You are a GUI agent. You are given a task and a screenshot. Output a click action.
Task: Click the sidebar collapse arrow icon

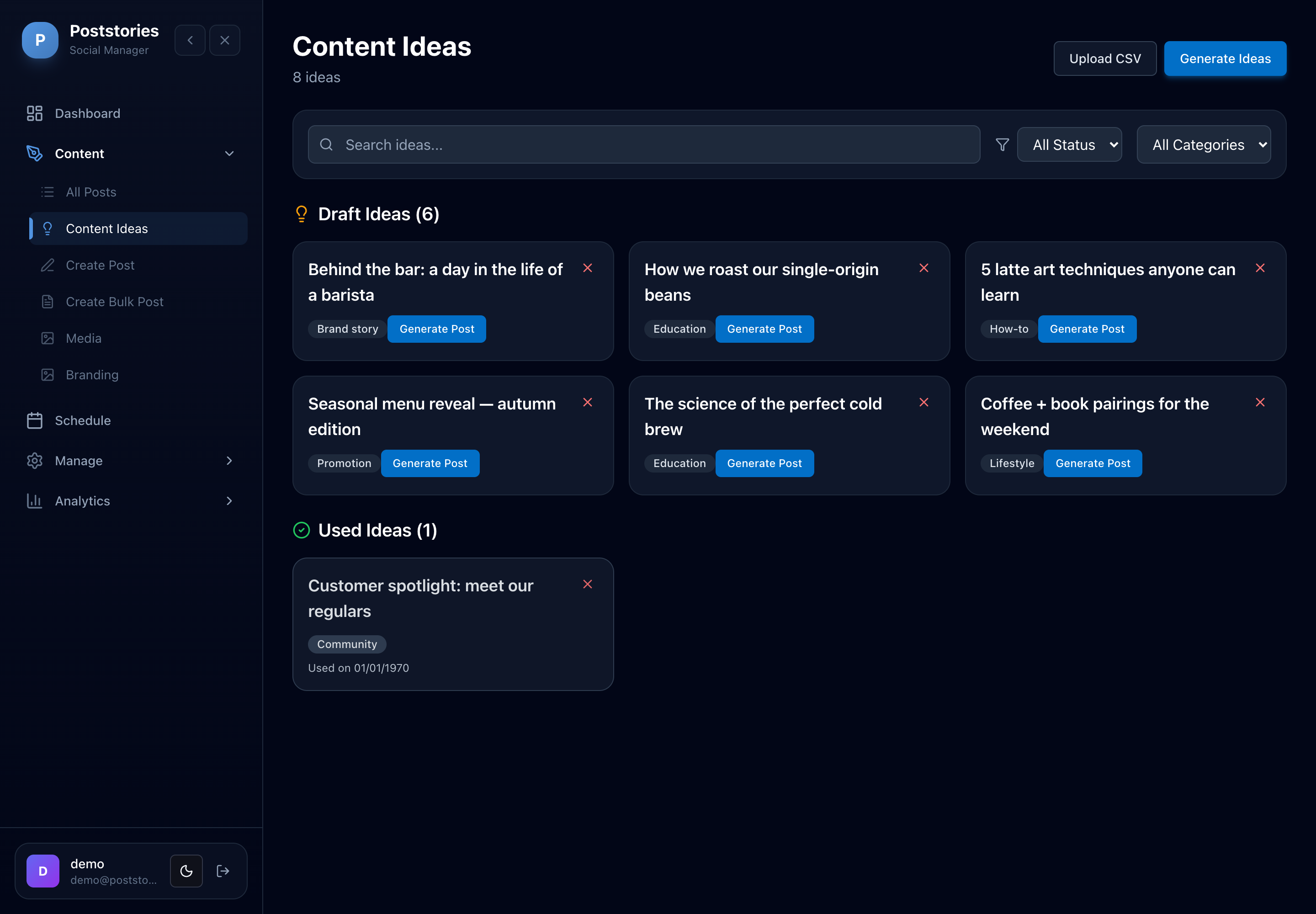[x=190, y=40]
